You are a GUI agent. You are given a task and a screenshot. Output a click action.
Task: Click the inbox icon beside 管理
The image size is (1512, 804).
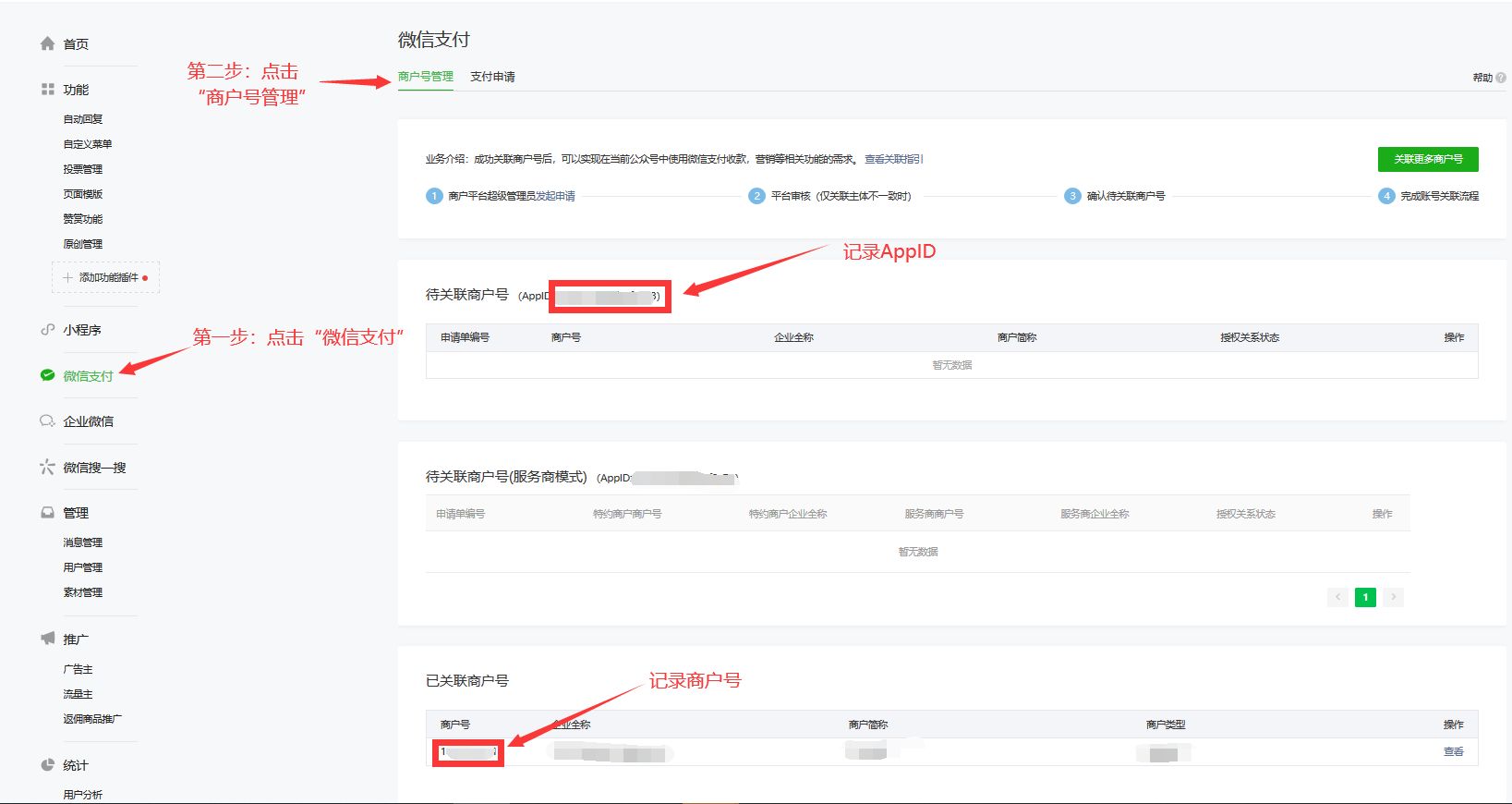[x=47, y=512]
